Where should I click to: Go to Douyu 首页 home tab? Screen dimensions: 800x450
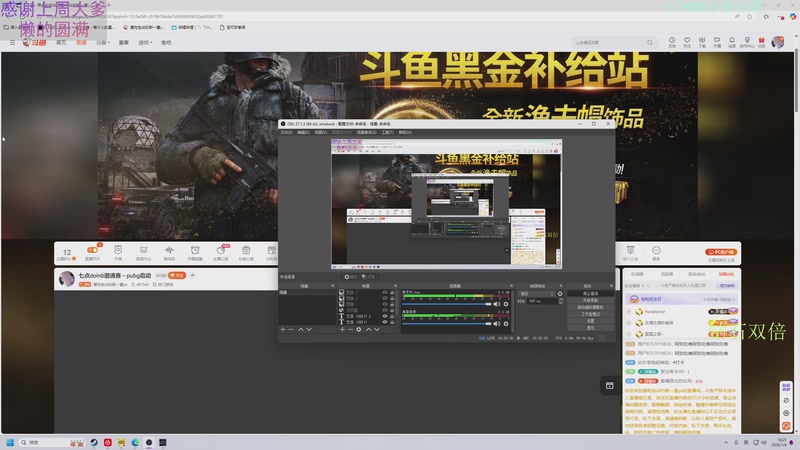(61, 42)
